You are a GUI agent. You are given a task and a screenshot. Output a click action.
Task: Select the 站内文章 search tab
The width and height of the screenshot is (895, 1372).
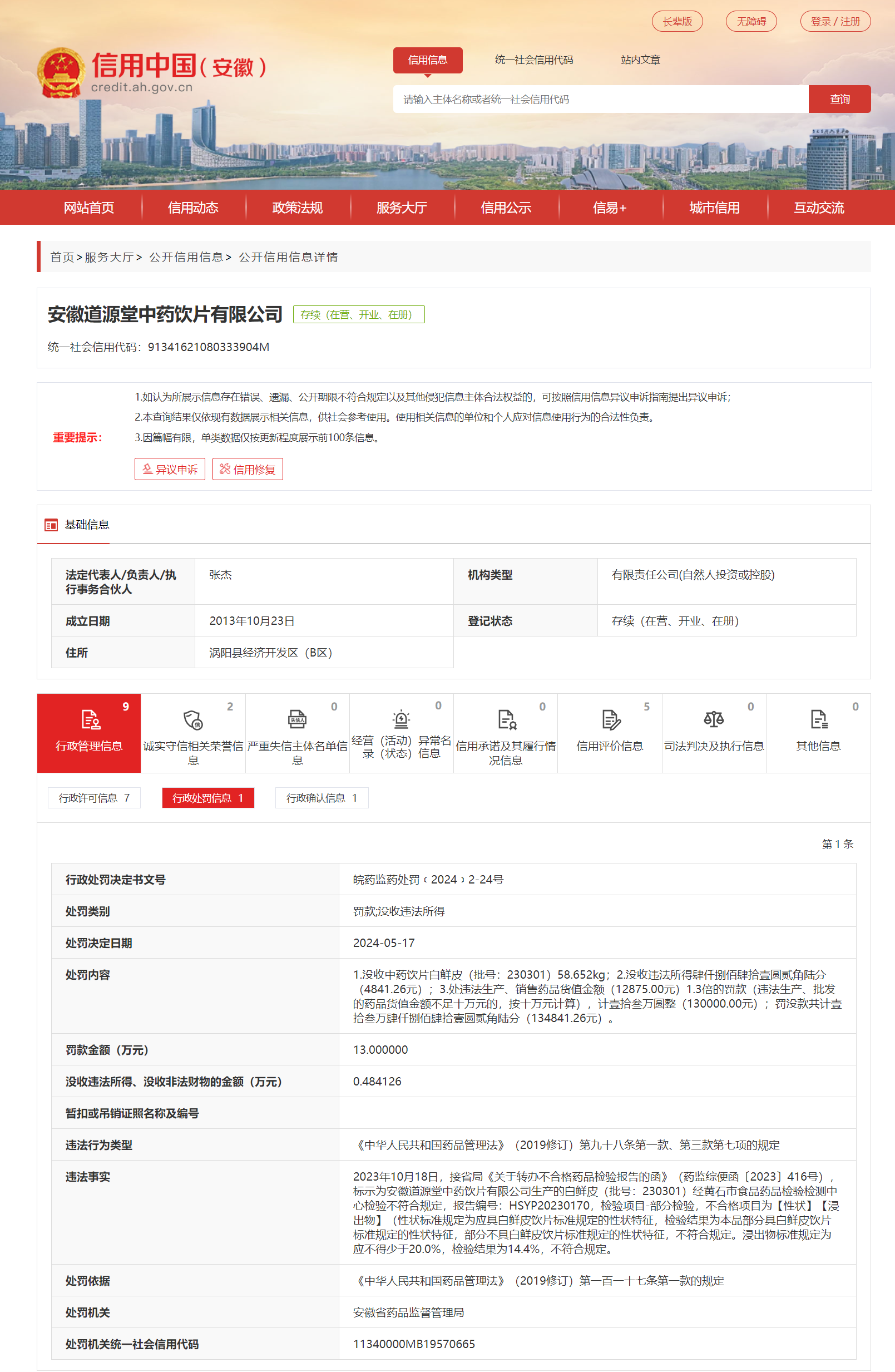(x=640, y=60)
